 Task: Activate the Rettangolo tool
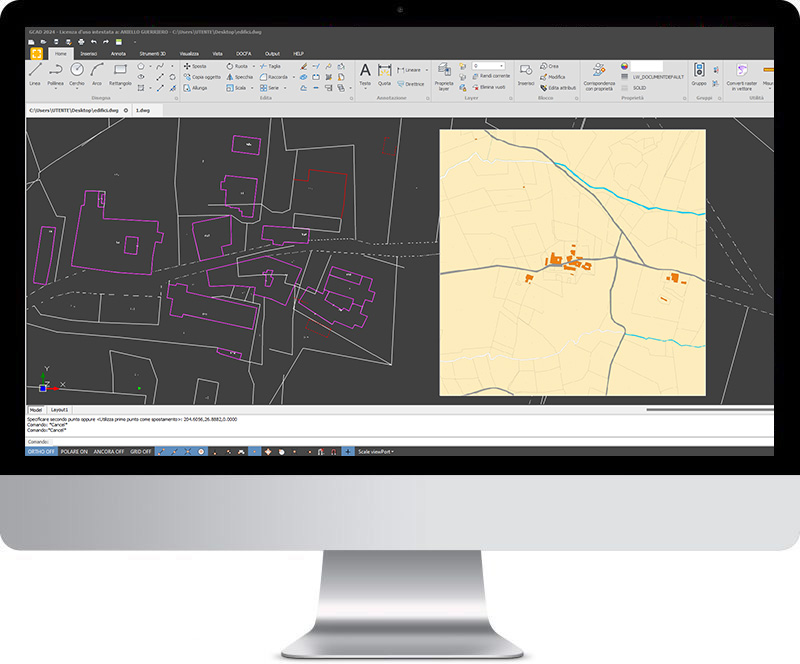pos(119,71)
